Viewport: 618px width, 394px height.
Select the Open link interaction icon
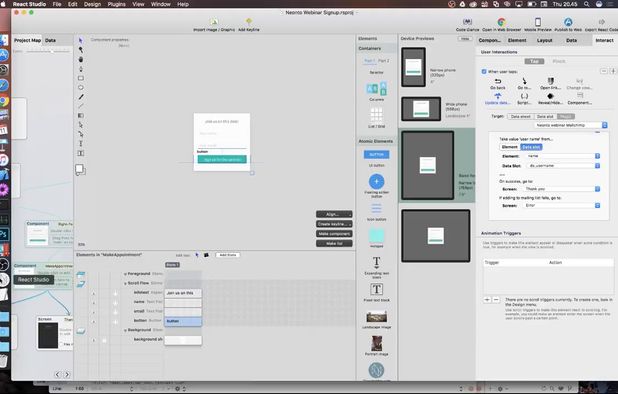[x=551, y=81]
